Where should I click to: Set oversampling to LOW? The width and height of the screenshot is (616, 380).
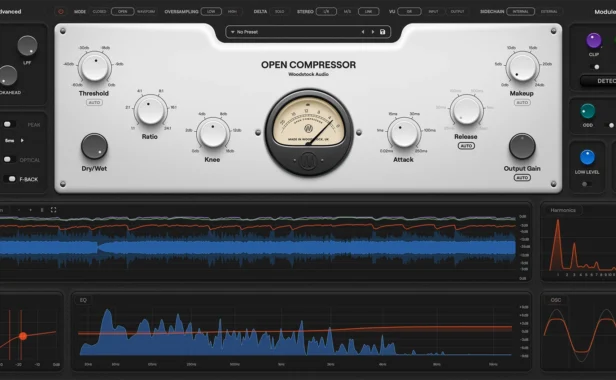(x=211, y=12)
